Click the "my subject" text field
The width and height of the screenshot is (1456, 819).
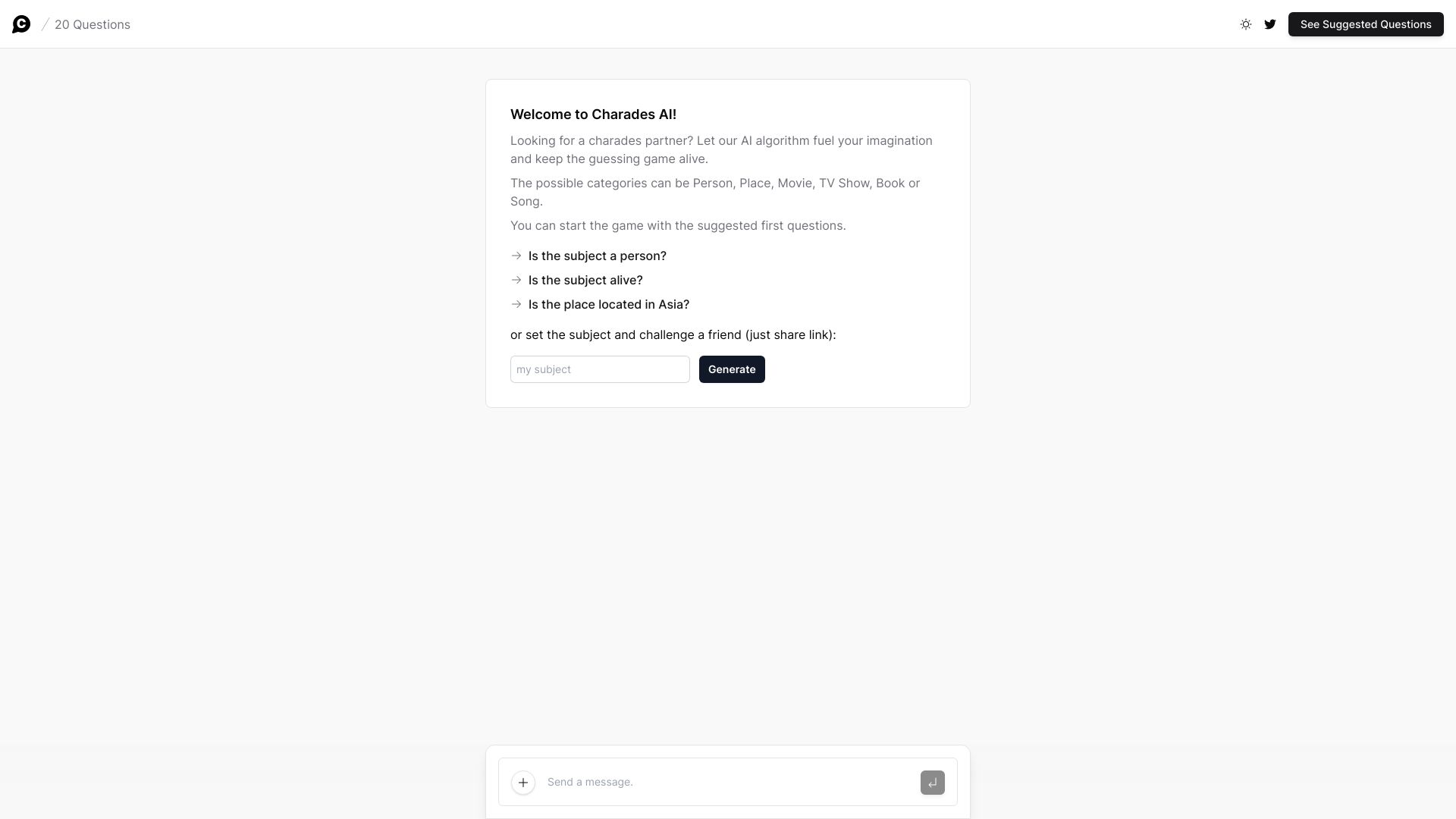600,369
